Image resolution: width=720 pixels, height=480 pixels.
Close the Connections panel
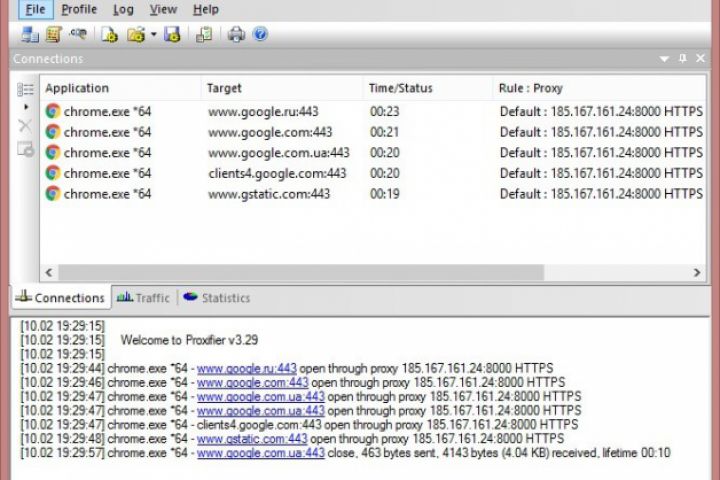click(x=700, y=58)
